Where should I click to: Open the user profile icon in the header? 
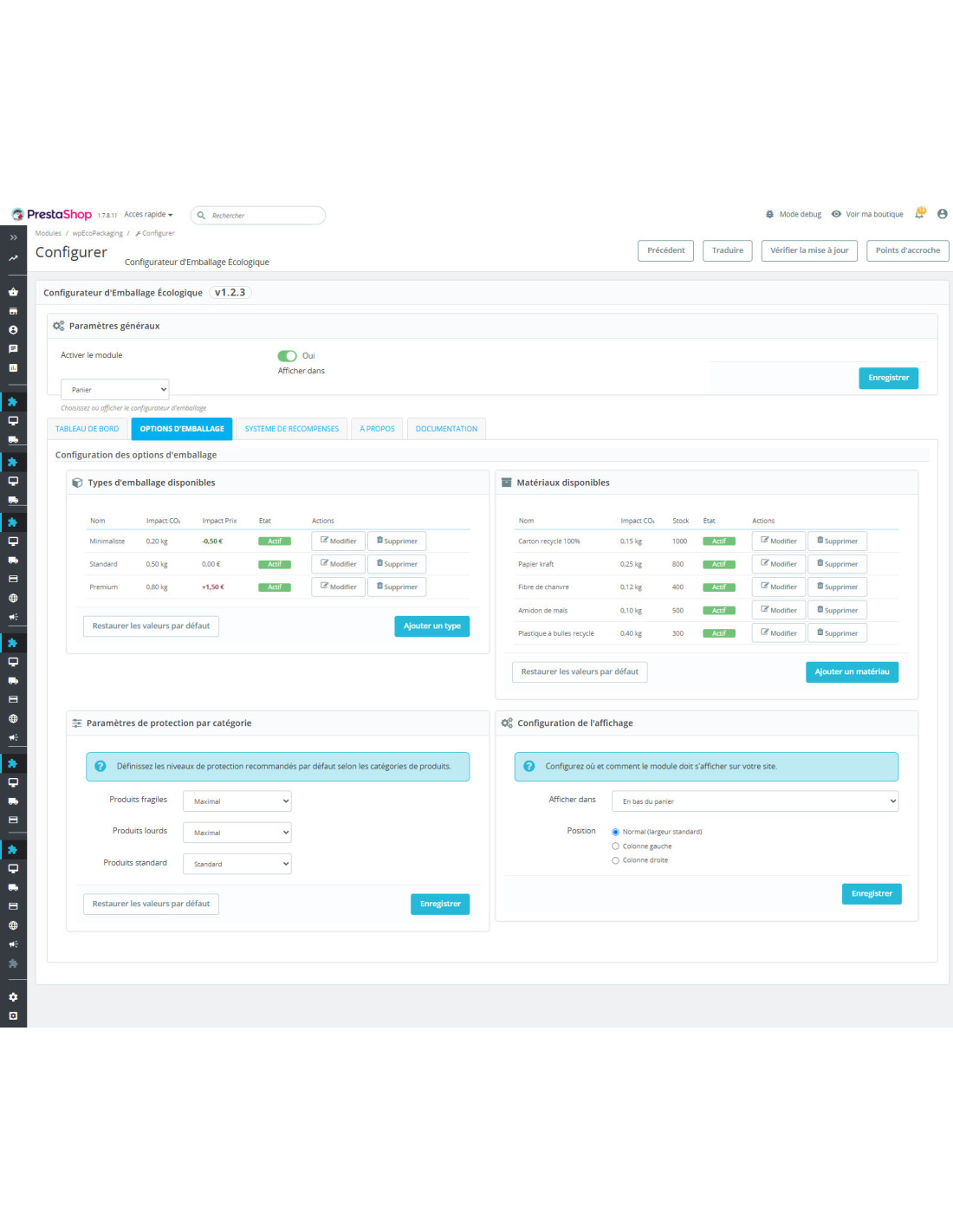[942, 214]
